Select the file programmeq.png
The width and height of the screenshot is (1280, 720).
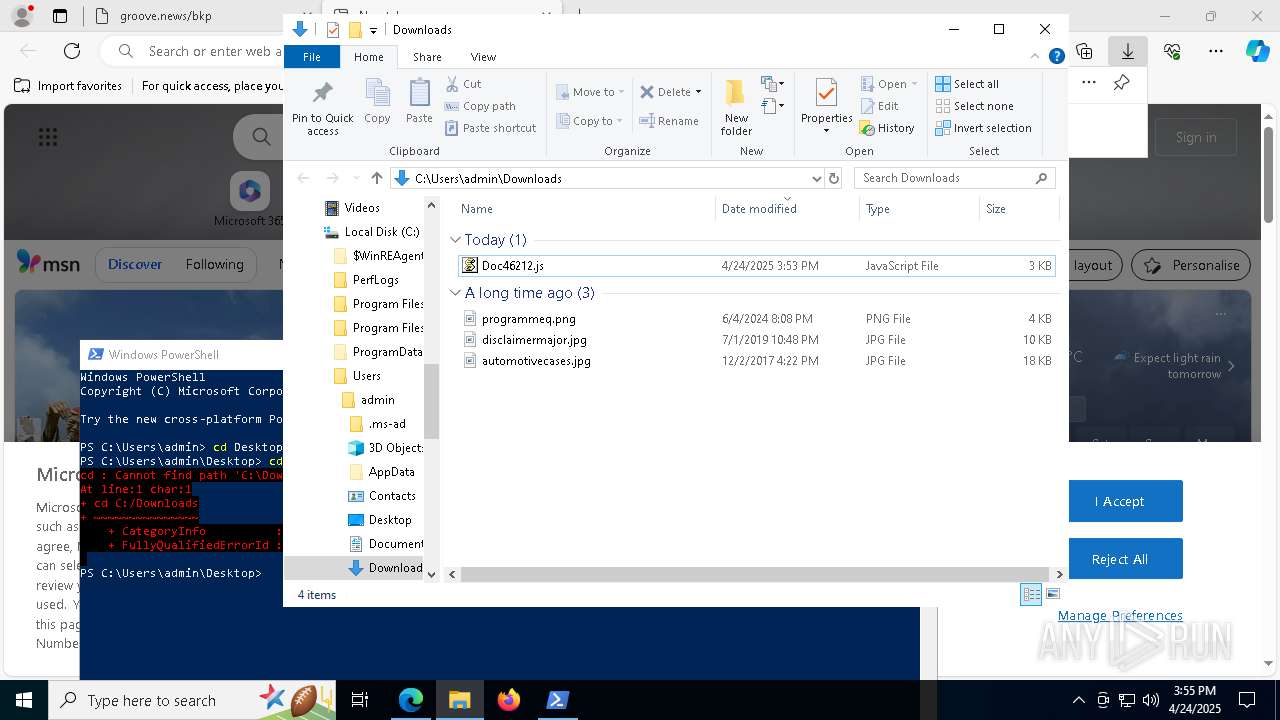pyautogui.click(x=756, y=319)
